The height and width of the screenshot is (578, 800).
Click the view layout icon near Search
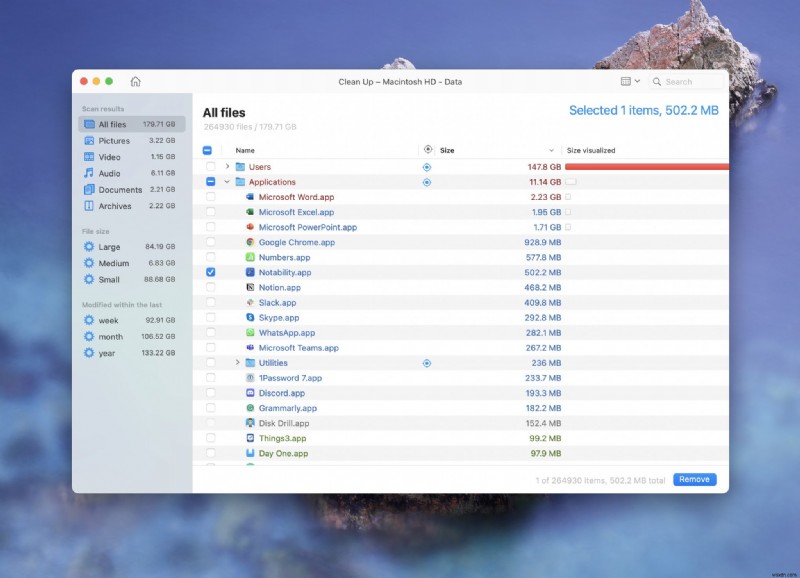pos(625,82)
